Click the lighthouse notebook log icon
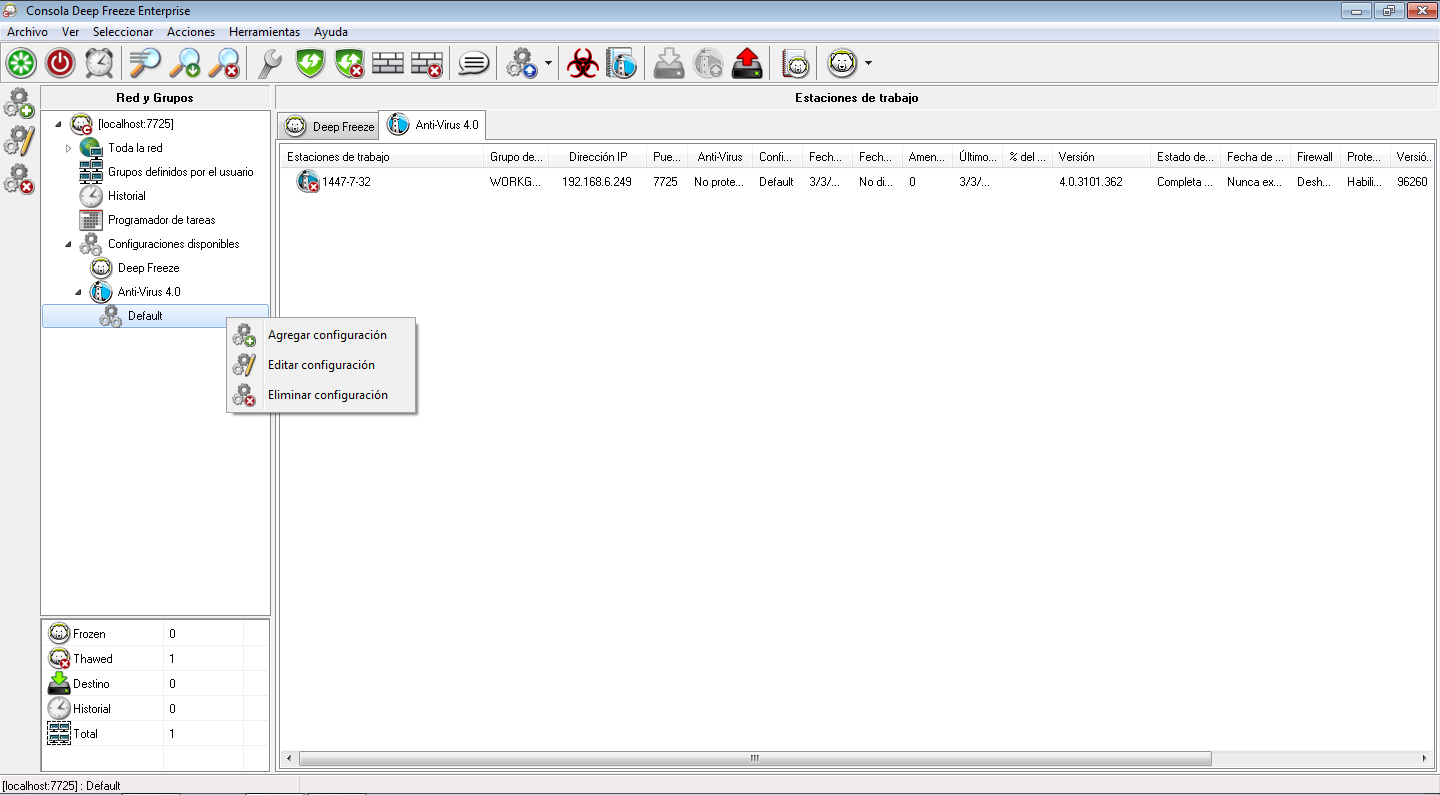 pos(621,64)
